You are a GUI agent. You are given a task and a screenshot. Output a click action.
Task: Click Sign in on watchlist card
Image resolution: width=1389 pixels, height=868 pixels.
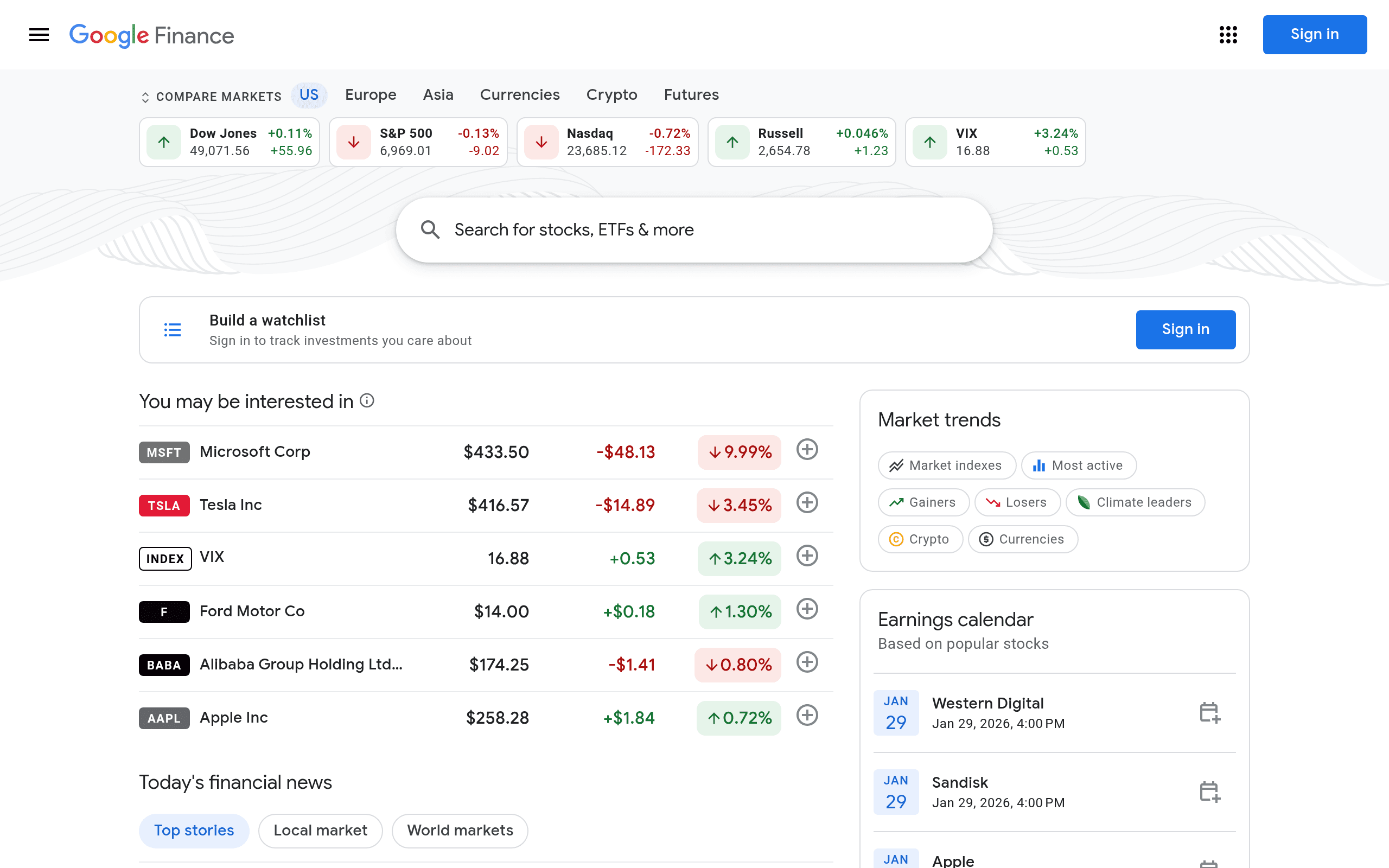[x=1185, y=329]
